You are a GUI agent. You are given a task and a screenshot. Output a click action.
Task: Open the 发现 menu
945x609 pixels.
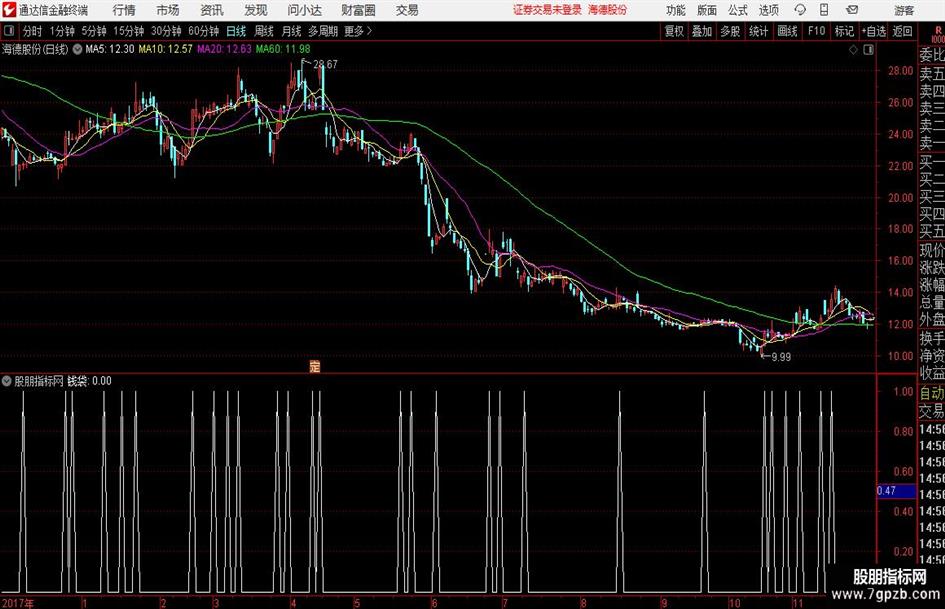(x=256, y=10)
